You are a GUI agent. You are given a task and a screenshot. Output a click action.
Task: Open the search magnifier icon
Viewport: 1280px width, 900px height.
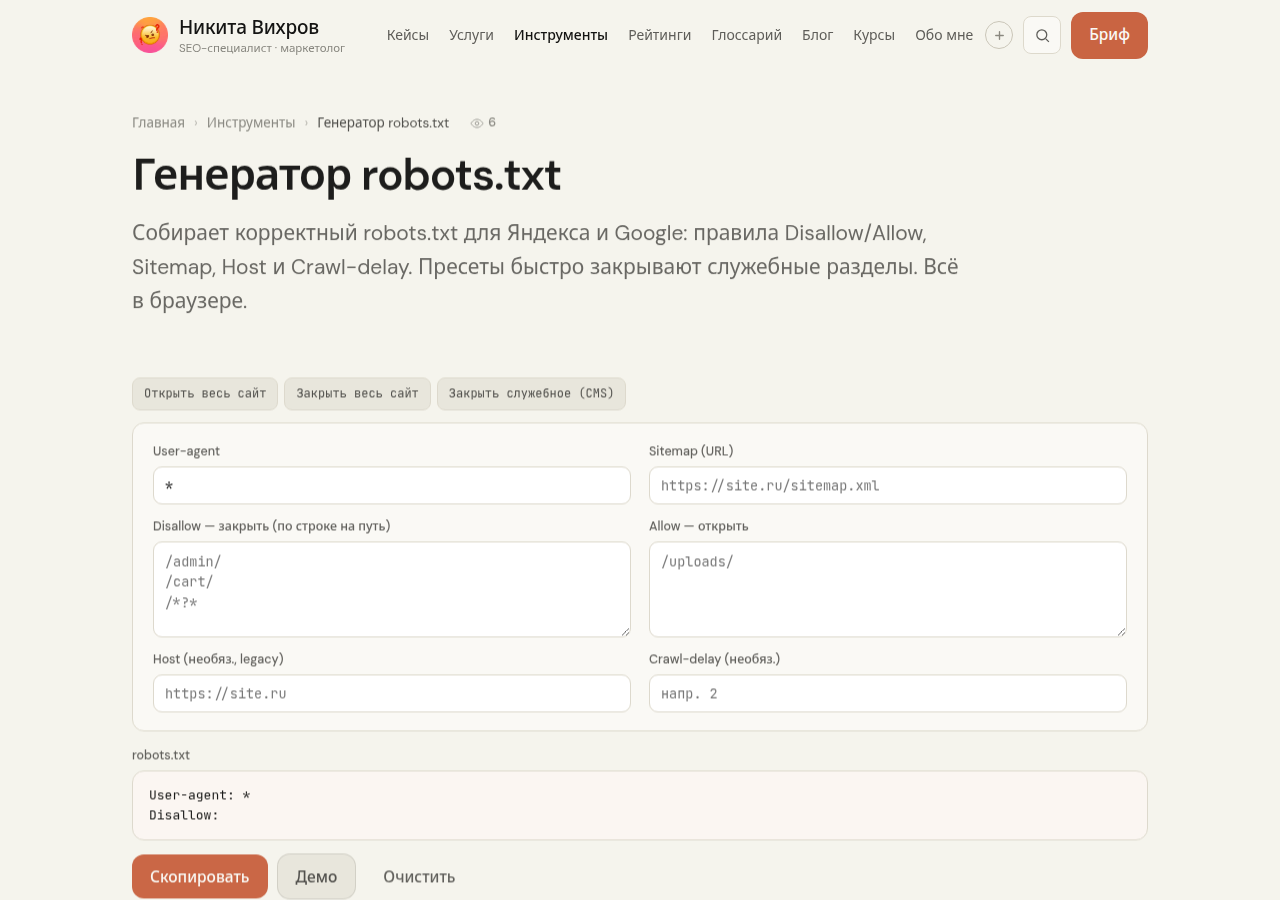pyautogui.click(x=1042, y=35)
